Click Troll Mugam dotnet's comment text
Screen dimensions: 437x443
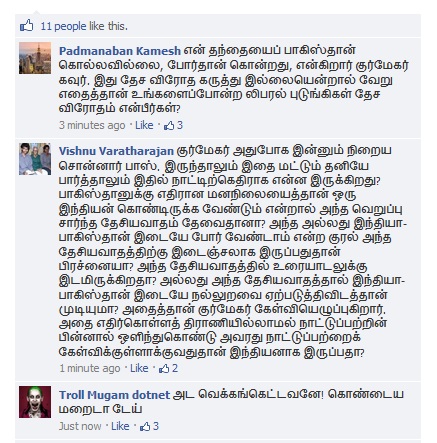[231, 401]
